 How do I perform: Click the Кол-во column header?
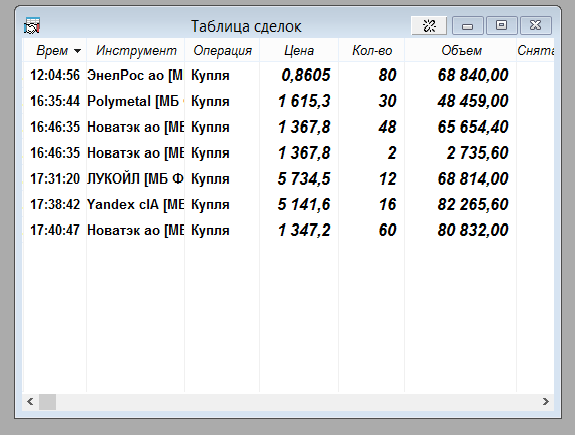coord(372,50)
